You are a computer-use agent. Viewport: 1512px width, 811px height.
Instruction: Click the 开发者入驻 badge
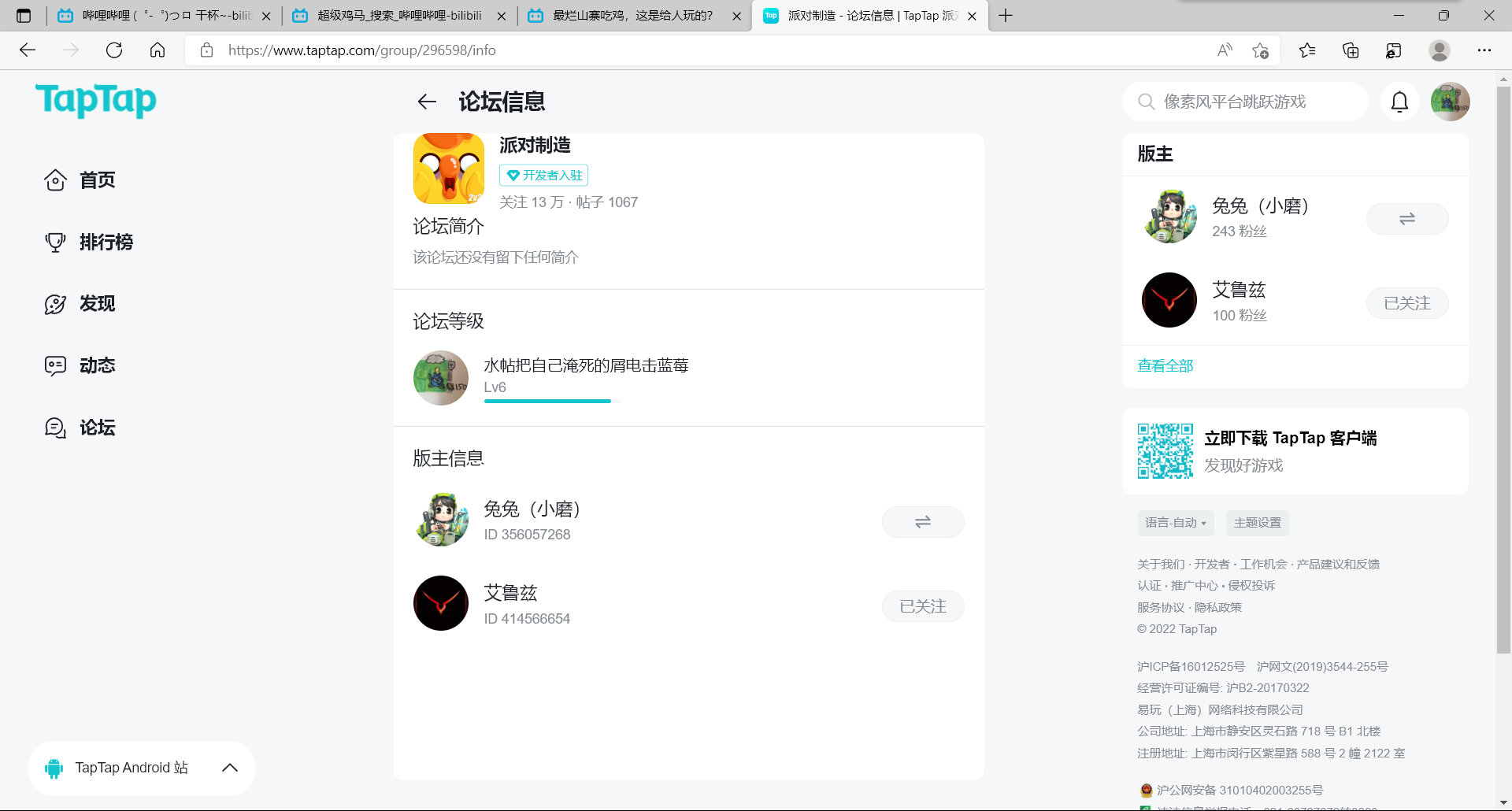point(544,176)
